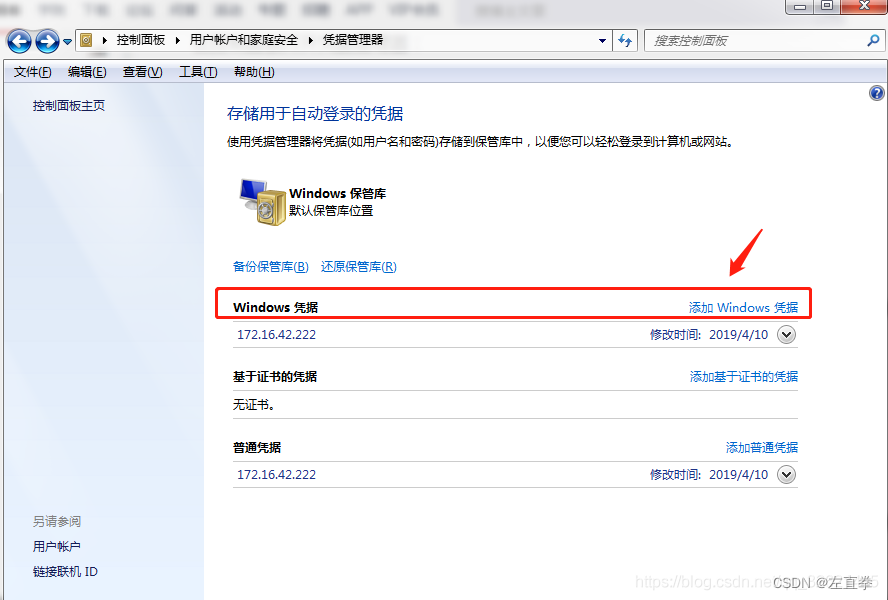Open 用户帐户 link in sidebar
Screen dimensions: 888x600
tap(57, 546)
